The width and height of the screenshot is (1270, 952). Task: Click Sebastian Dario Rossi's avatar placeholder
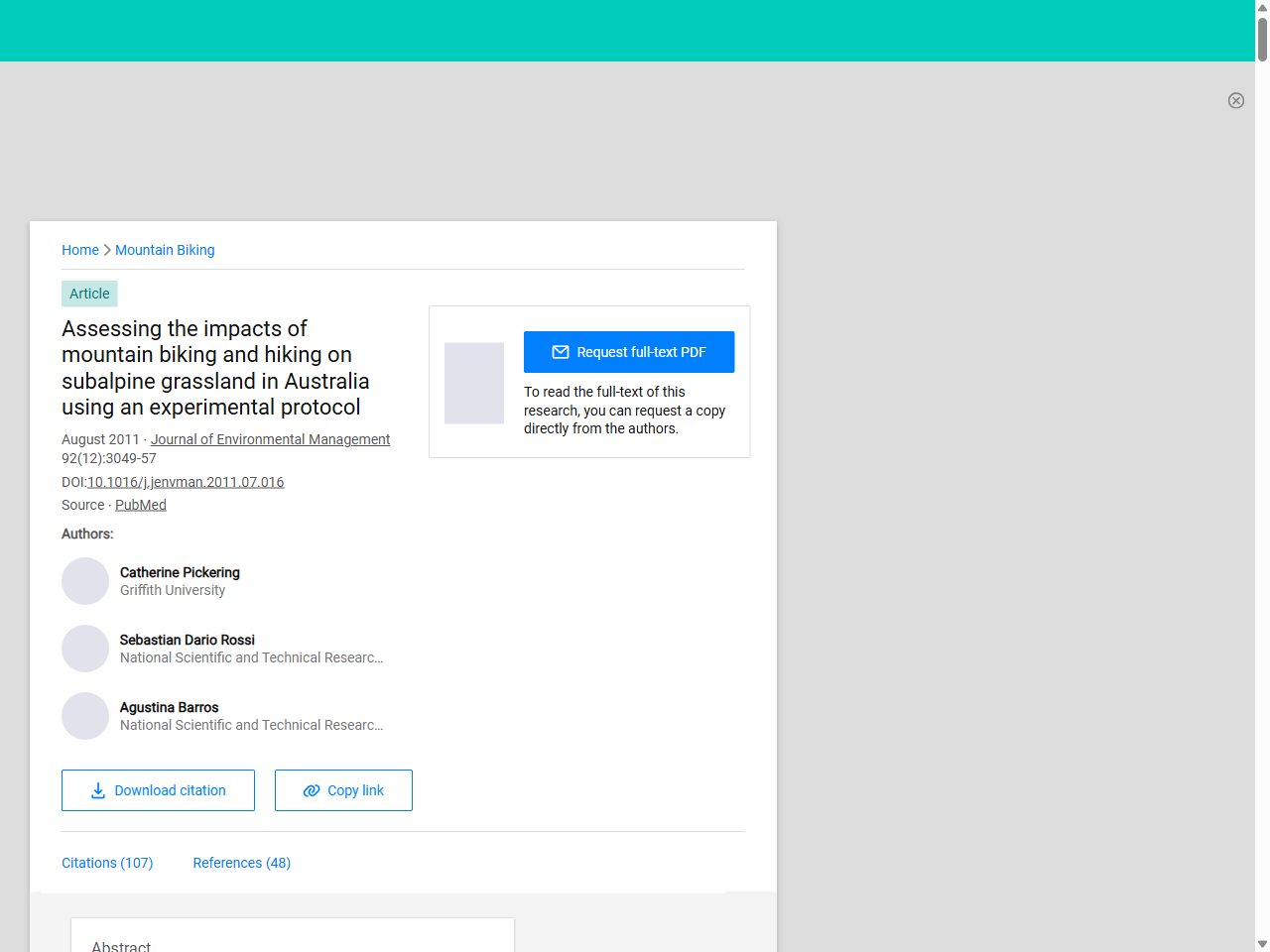[x=85, y=649]
